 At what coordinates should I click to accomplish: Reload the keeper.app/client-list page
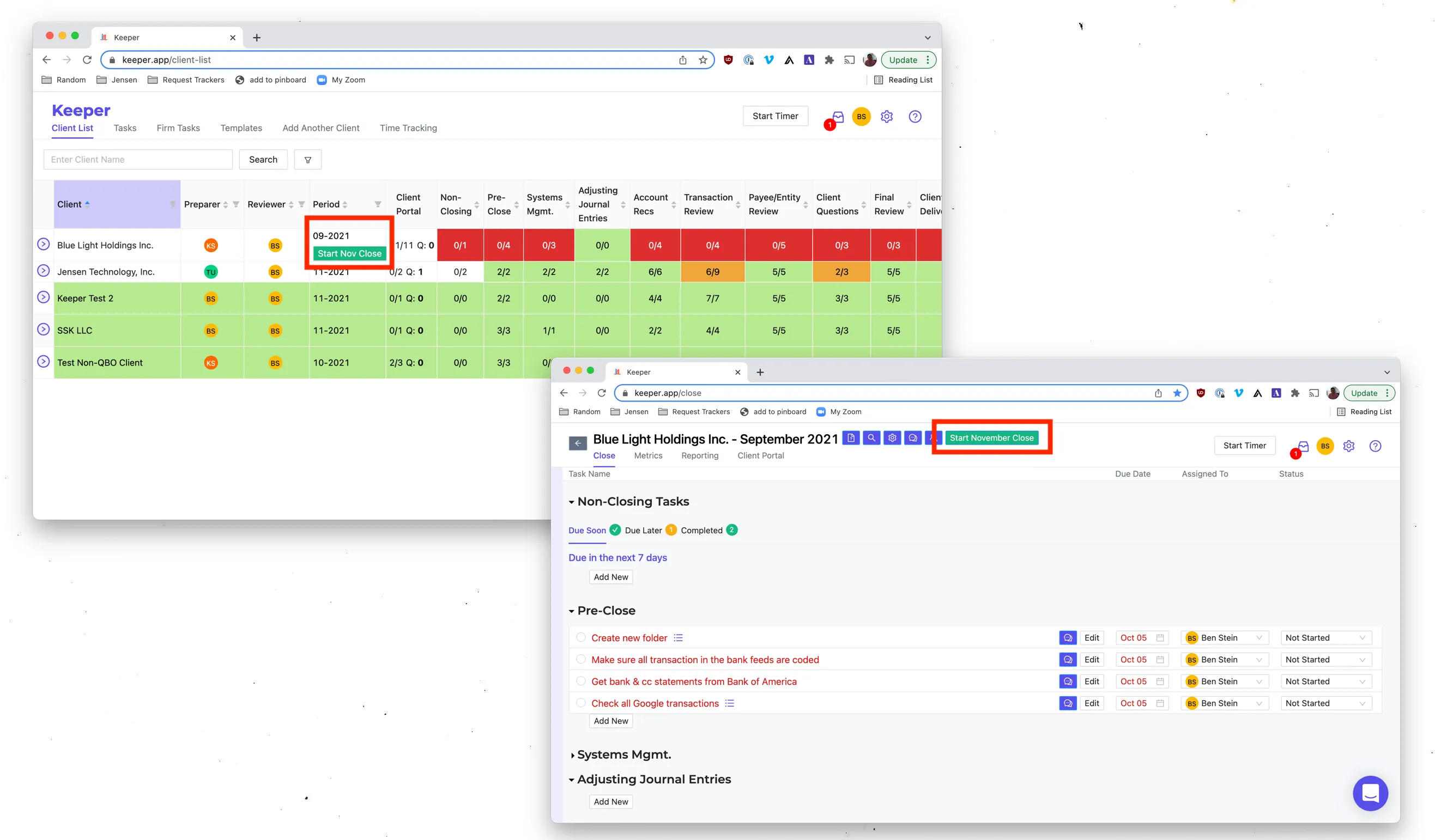(x=87, y=60)
